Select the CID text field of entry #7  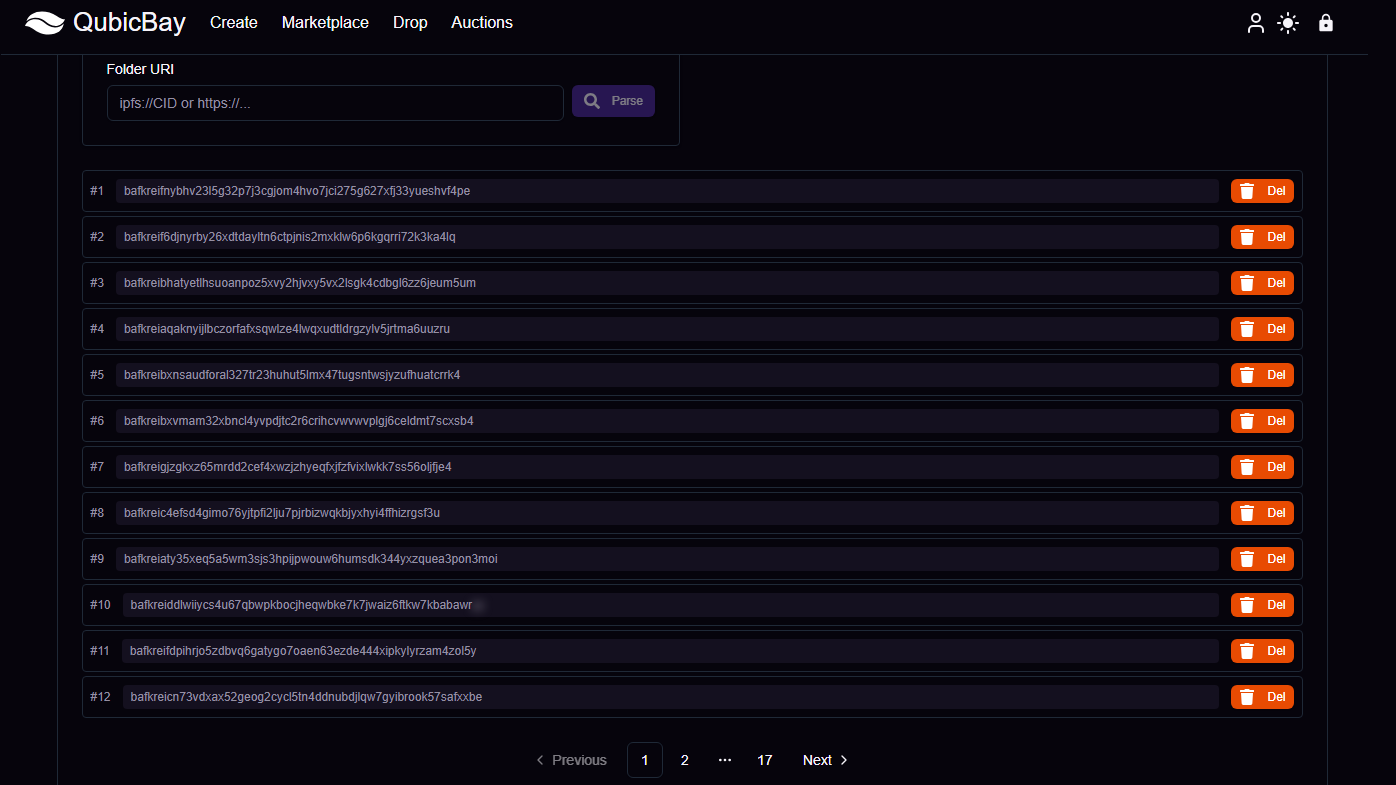(x=667, y=467)
